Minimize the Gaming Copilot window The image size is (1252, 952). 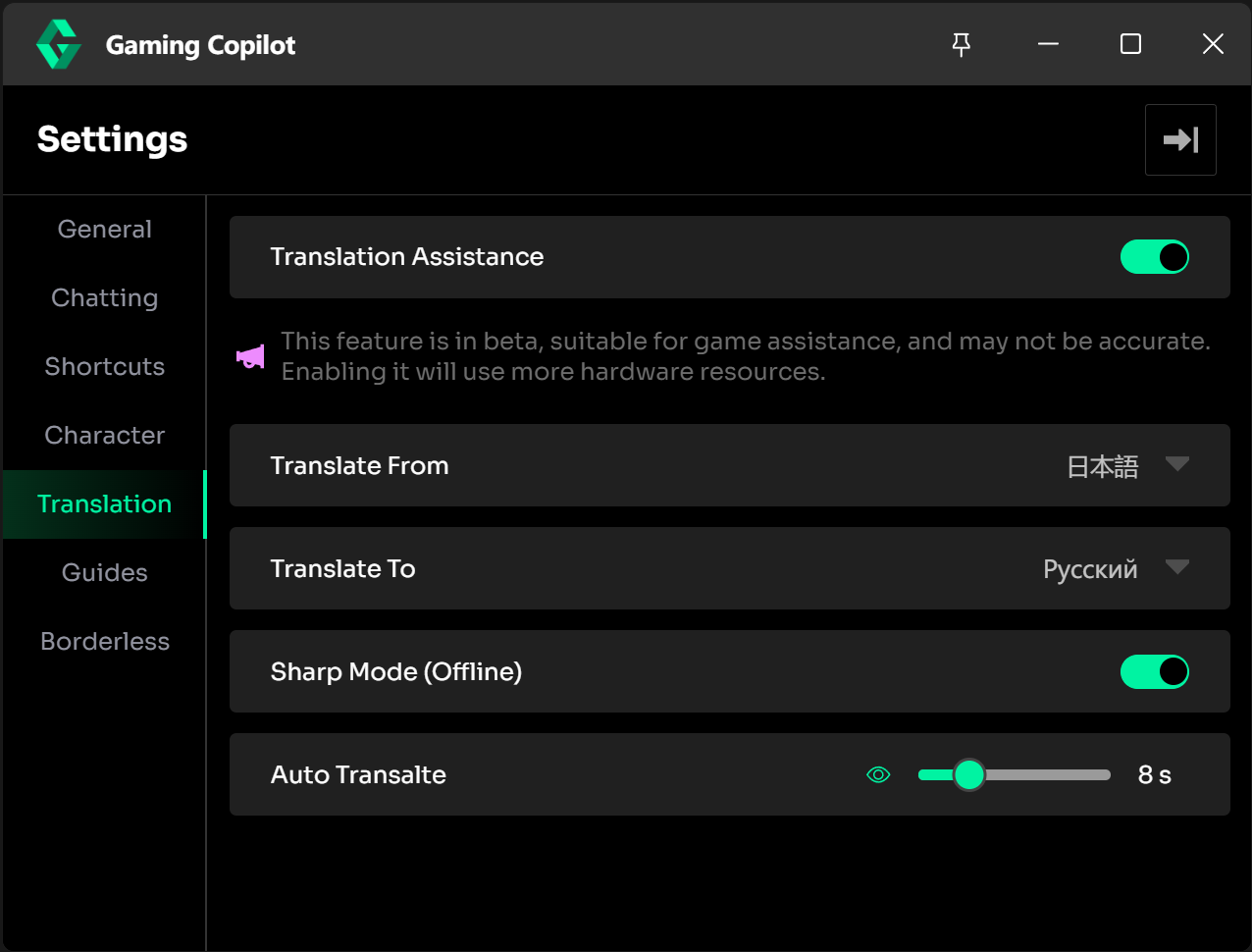tap(1048, 44)
